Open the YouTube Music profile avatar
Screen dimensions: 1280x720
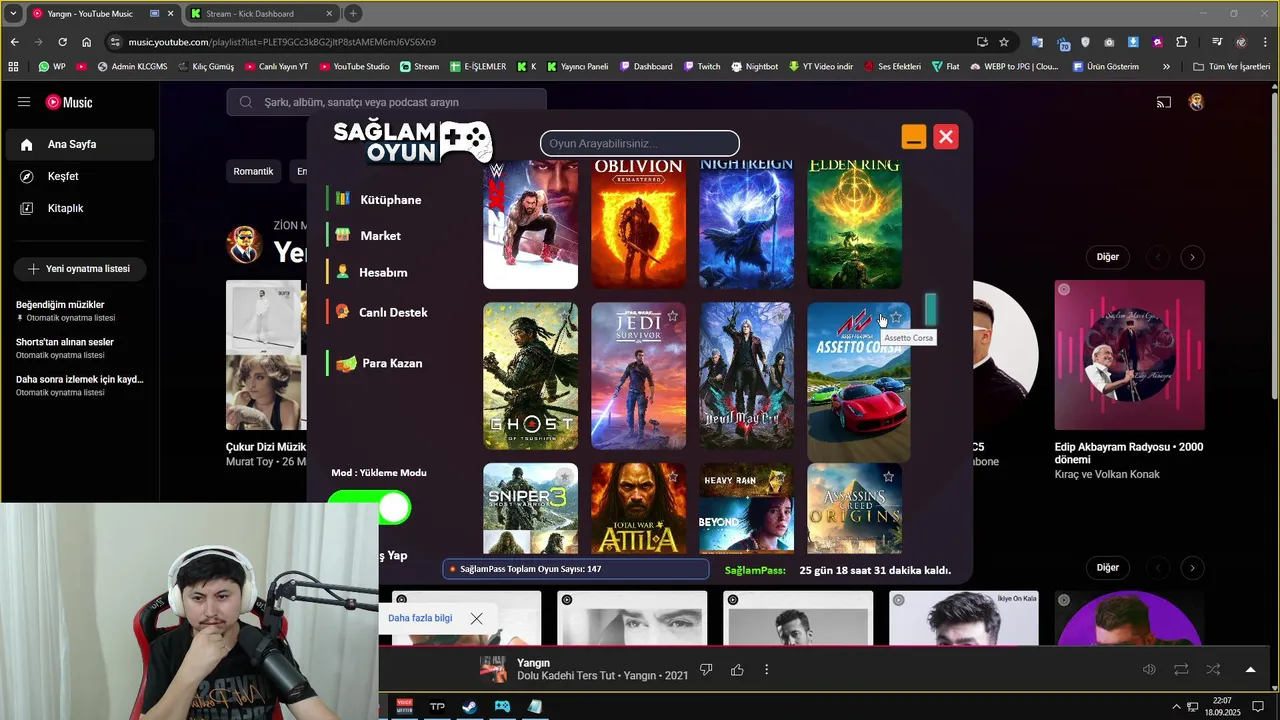pyautogui.click(x=1196, y=102)
